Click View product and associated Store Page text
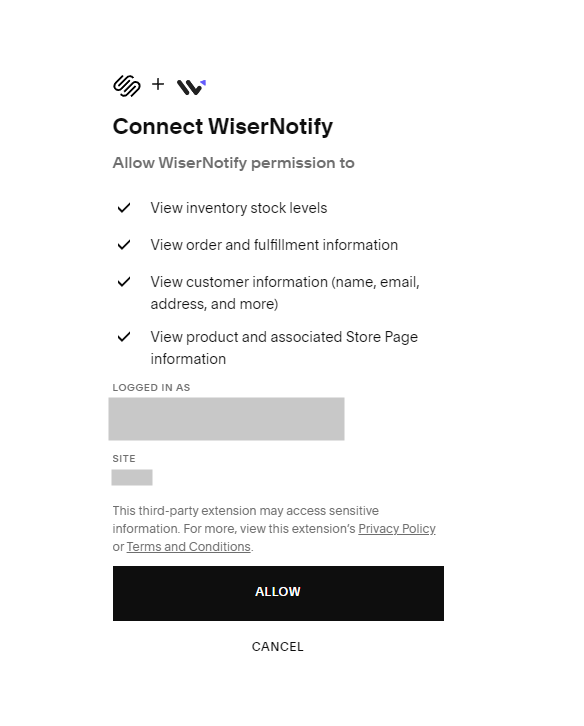The image size is (584, 726). [x=284, y=348]
